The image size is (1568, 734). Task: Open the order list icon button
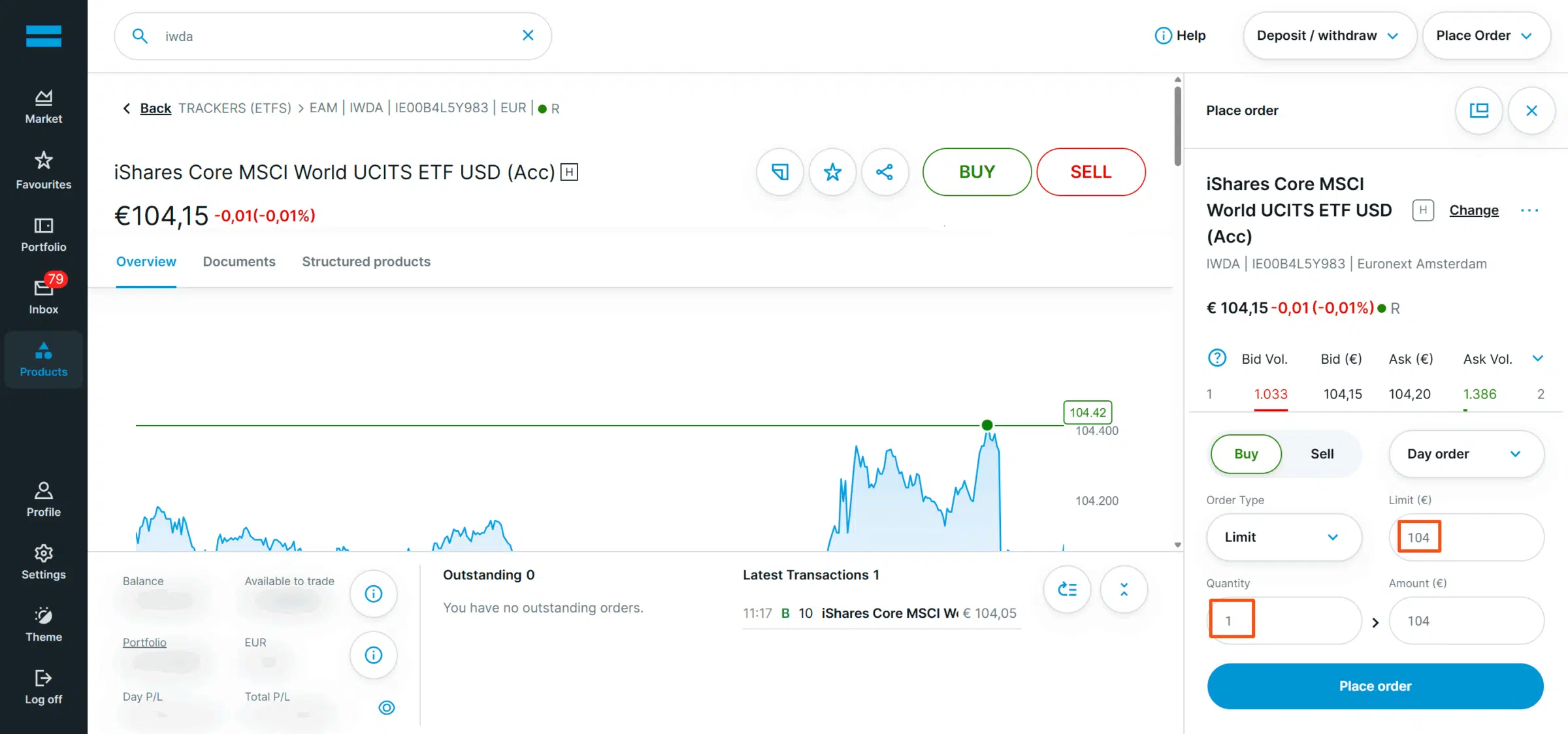[x=1068, y=590]
